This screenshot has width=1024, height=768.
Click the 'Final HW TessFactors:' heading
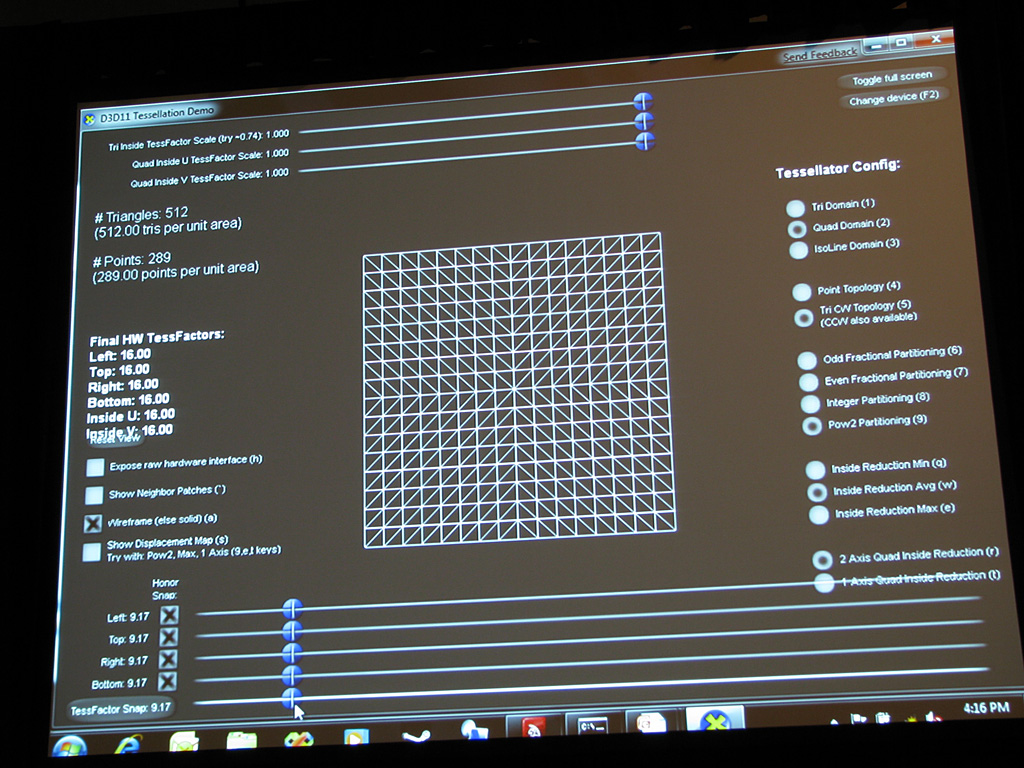pyautogui.click(x=157, y=338)
